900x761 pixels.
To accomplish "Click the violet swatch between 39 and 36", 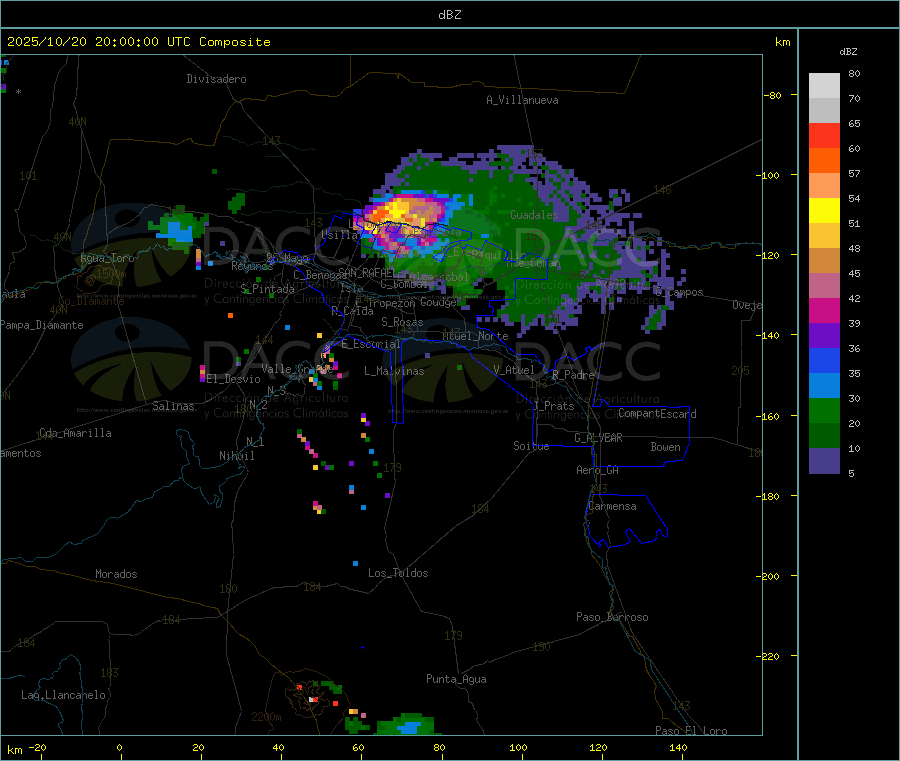I will pos(824,336).
